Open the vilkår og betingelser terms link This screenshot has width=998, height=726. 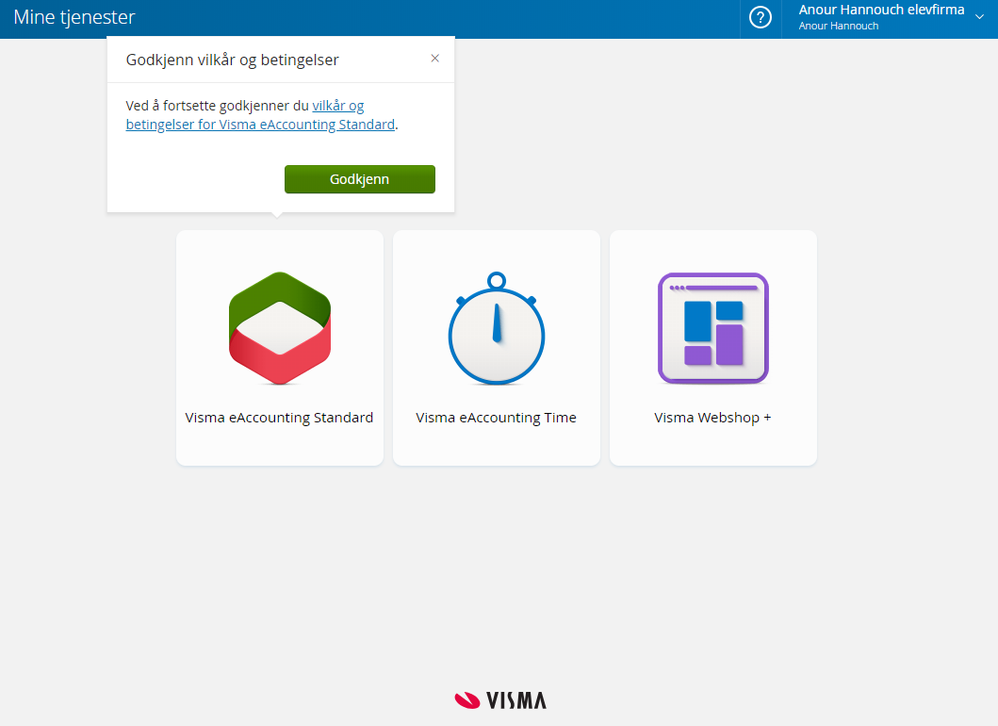click(x=260, y=115)
